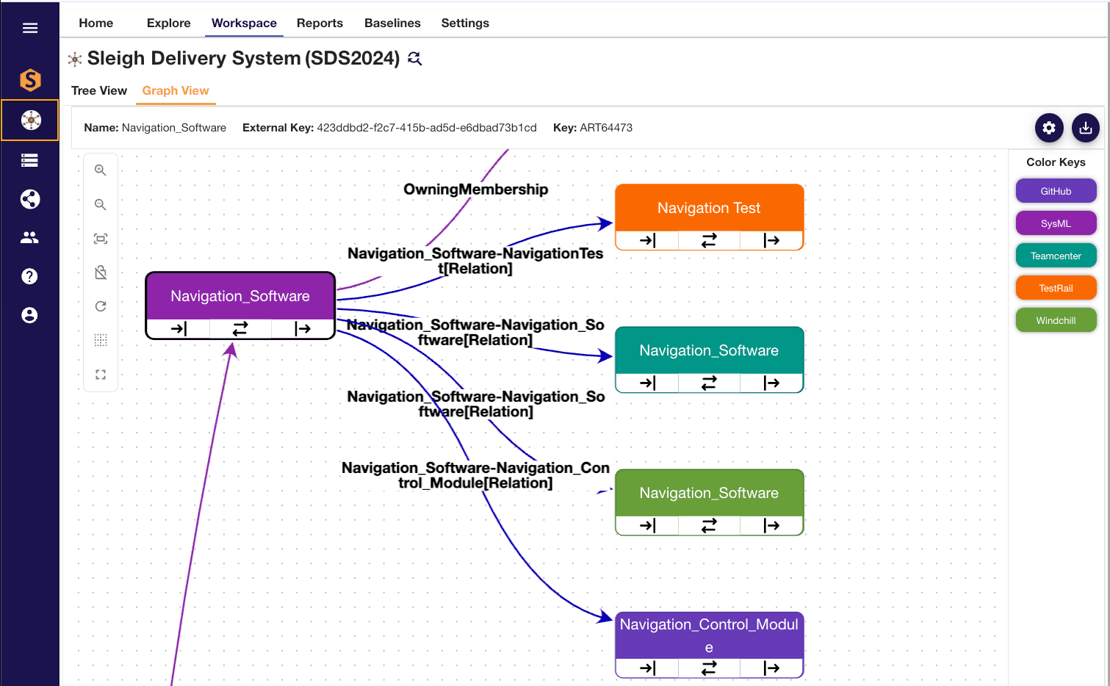Select the Navigation_Control_Module node
Image resolution: width=1110 pixels, height=686 pixels.
point(709,635)
